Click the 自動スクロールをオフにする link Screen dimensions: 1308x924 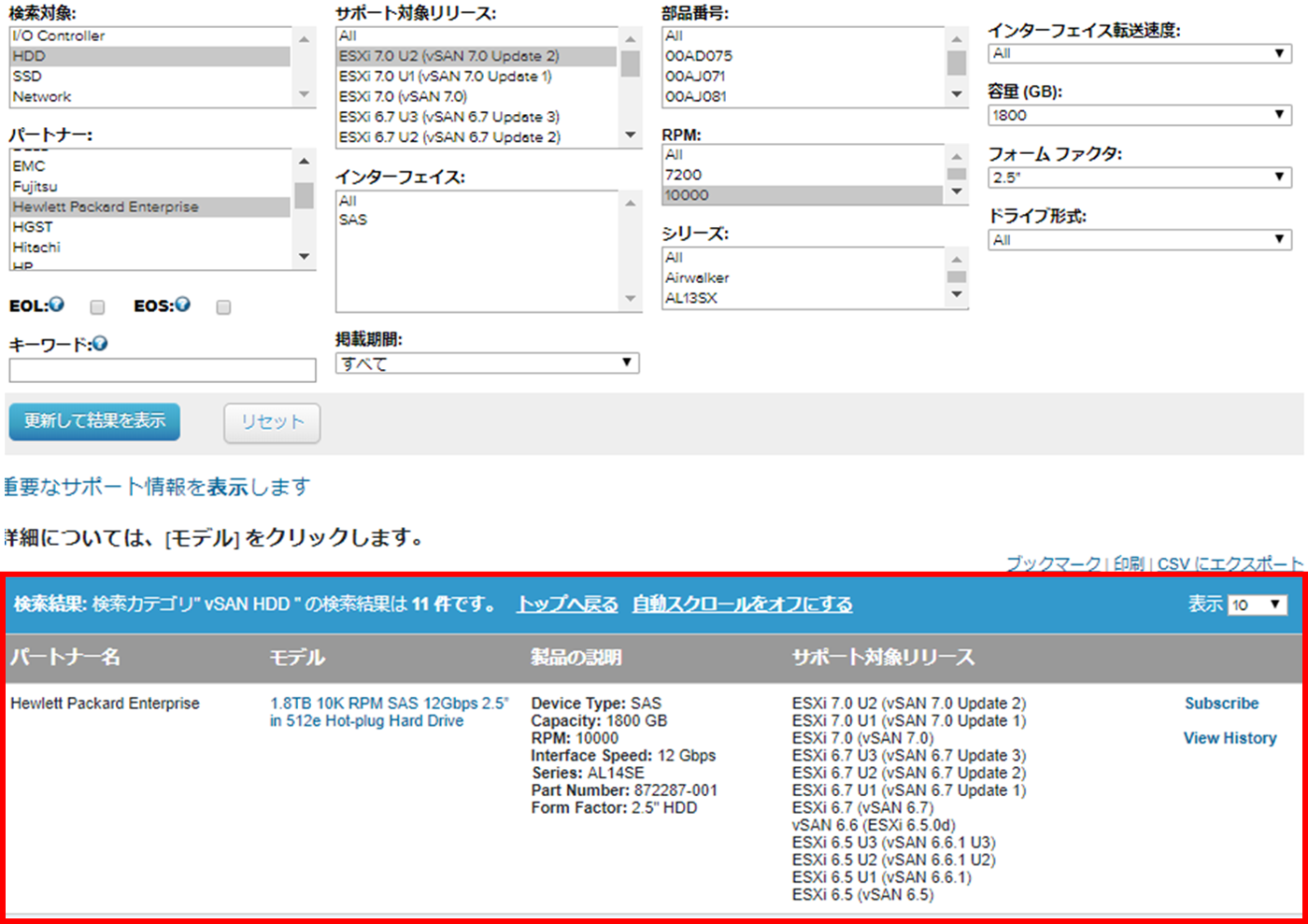[x=742, y=604]
